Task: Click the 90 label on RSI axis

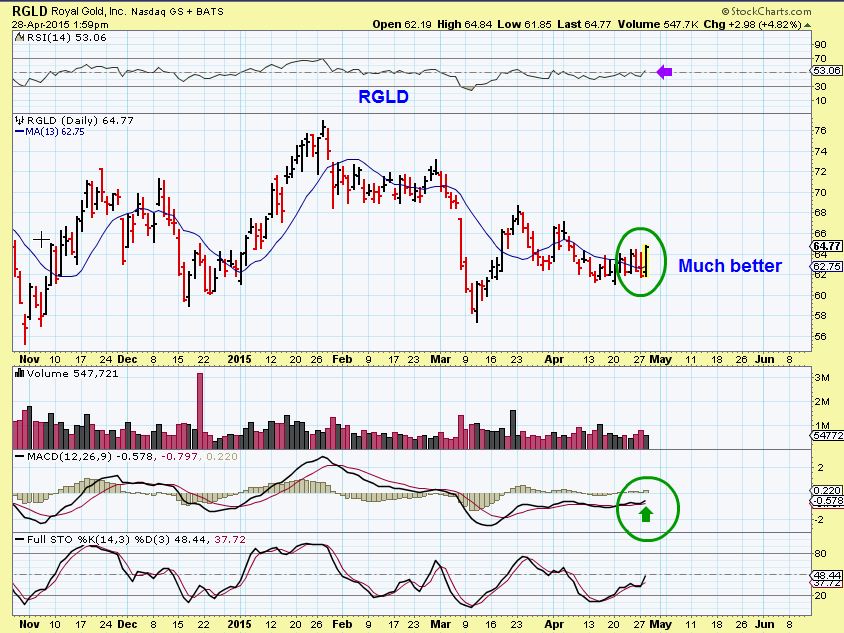Action: click(820, 45)
